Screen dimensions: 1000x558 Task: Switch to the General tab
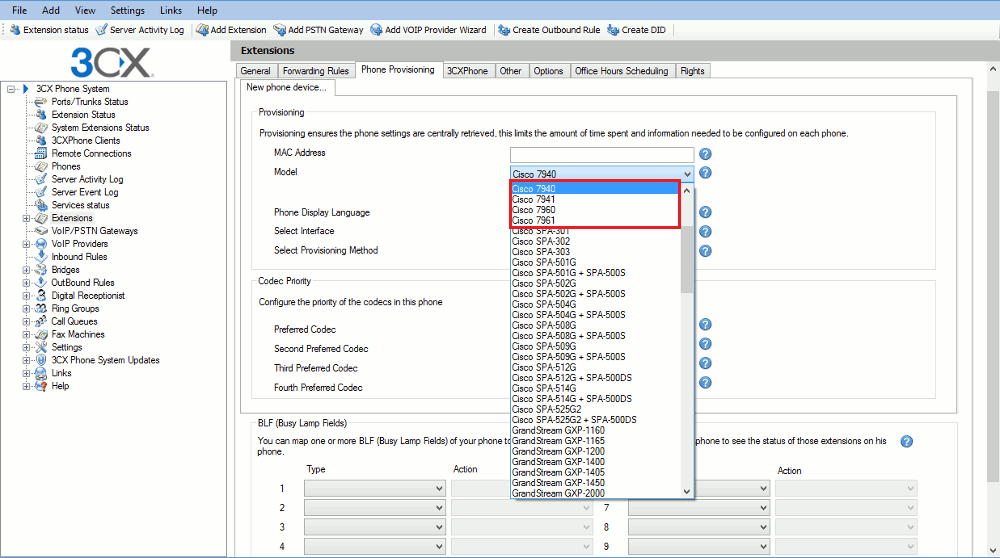(256, 71)
